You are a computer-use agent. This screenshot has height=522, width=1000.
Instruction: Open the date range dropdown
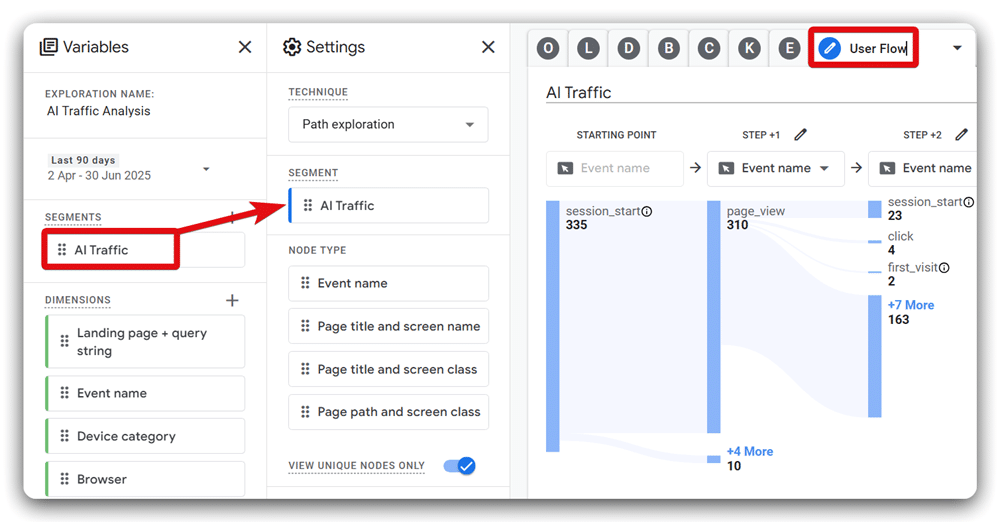[206, 169]
